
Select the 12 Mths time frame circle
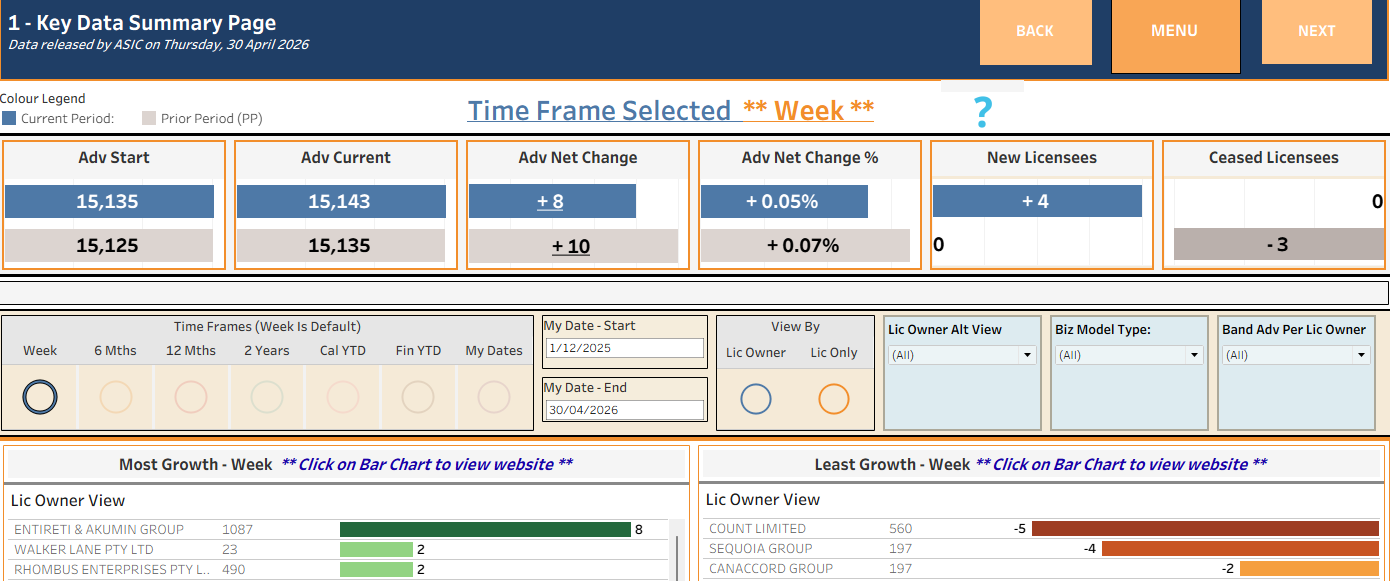191,398
